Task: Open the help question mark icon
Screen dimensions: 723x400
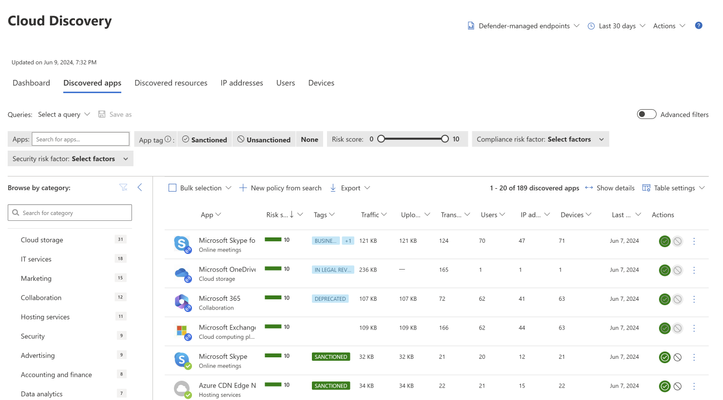Action: [698, 26]
